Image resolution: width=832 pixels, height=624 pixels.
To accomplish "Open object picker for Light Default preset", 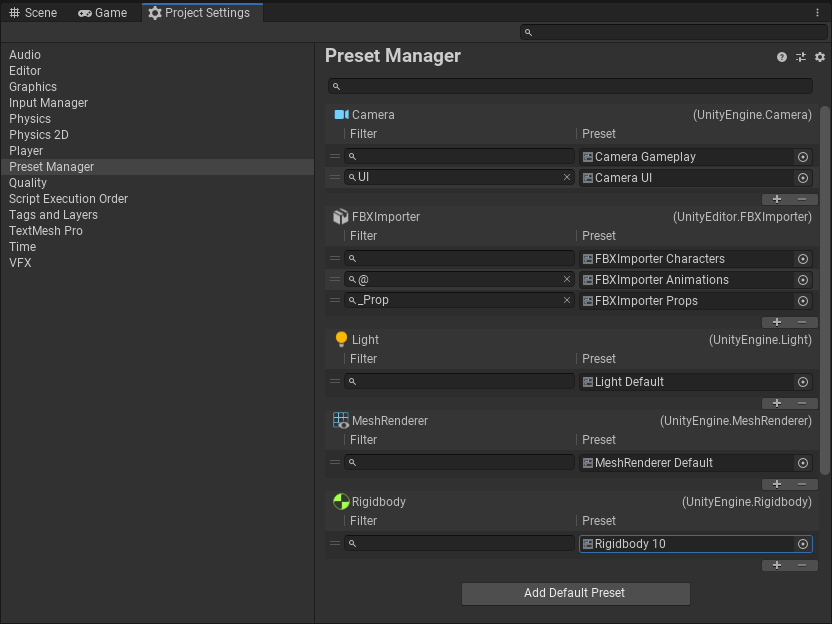I will [803, 382].
